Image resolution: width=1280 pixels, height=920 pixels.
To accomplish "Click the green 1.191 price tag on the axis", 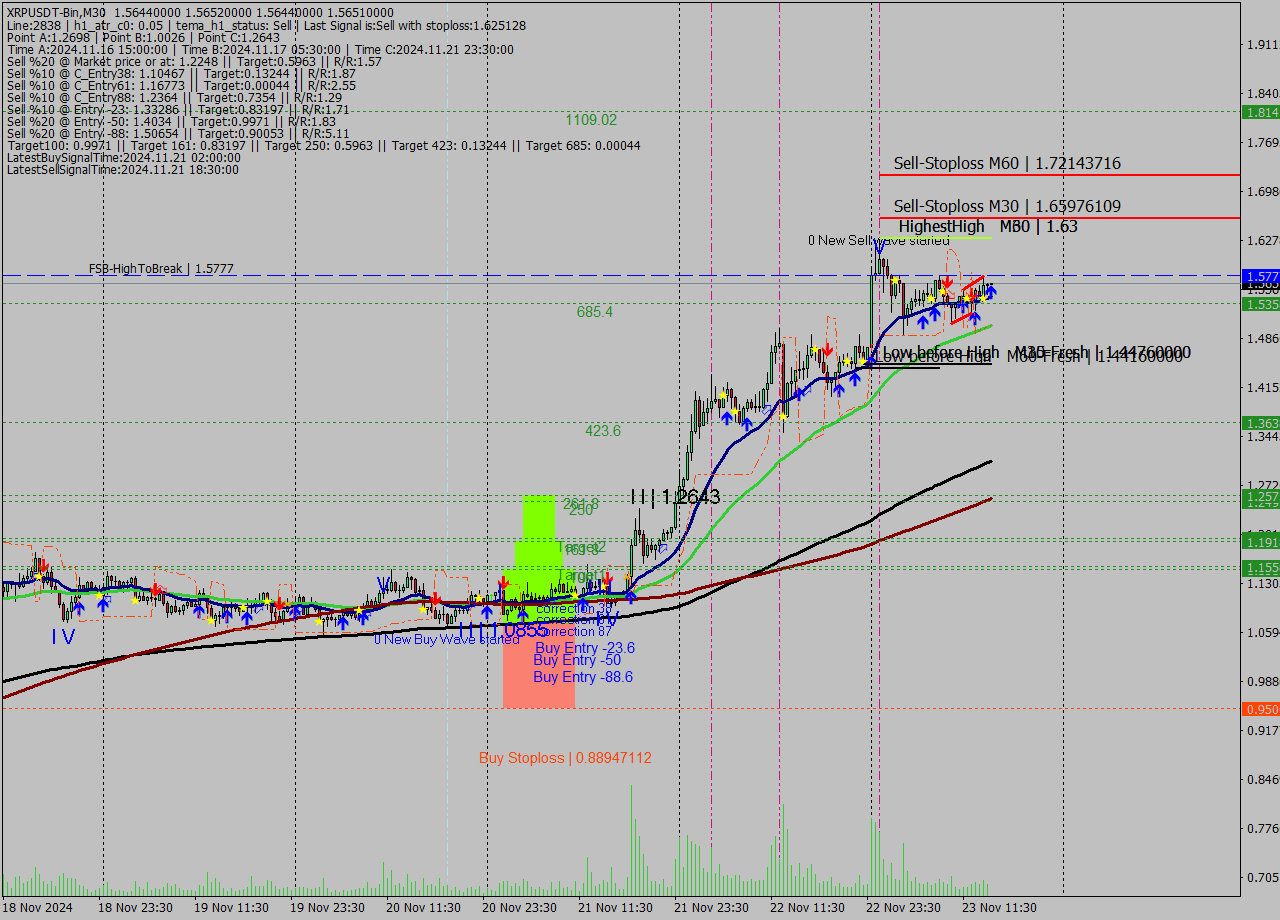I will pyautogui.click(x=1261, y=541).
